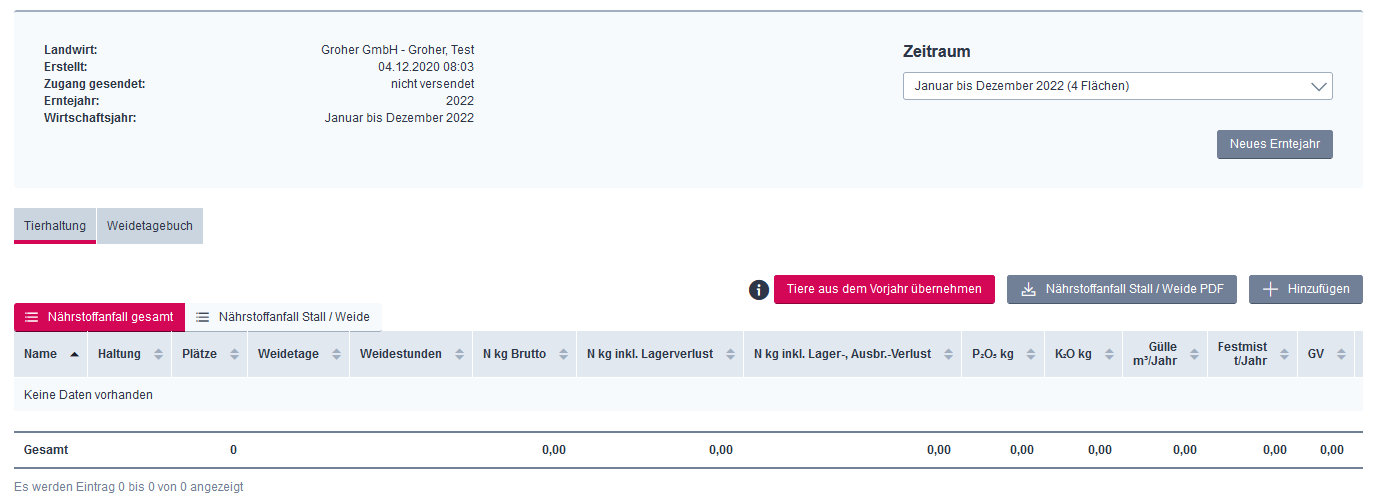Show Nährstoffanfall Stall / Weide view

(x=283, y=317)
